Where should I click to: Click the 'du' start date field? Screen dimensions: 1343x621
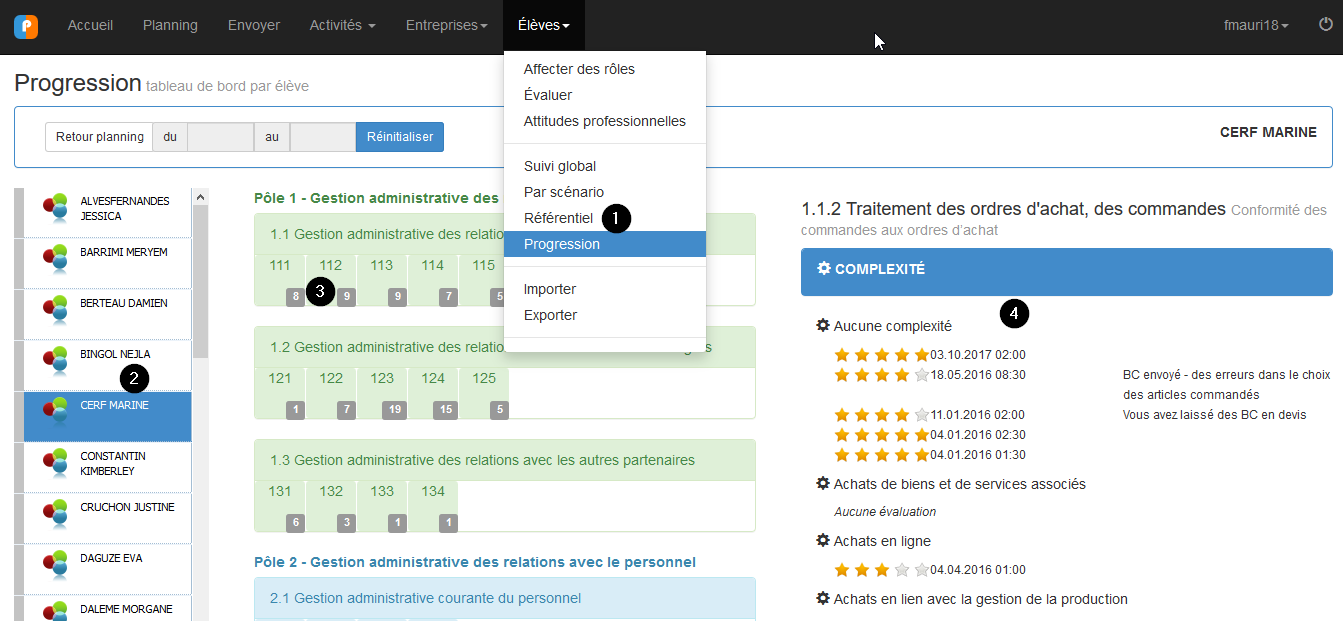(x=220, y=137)
